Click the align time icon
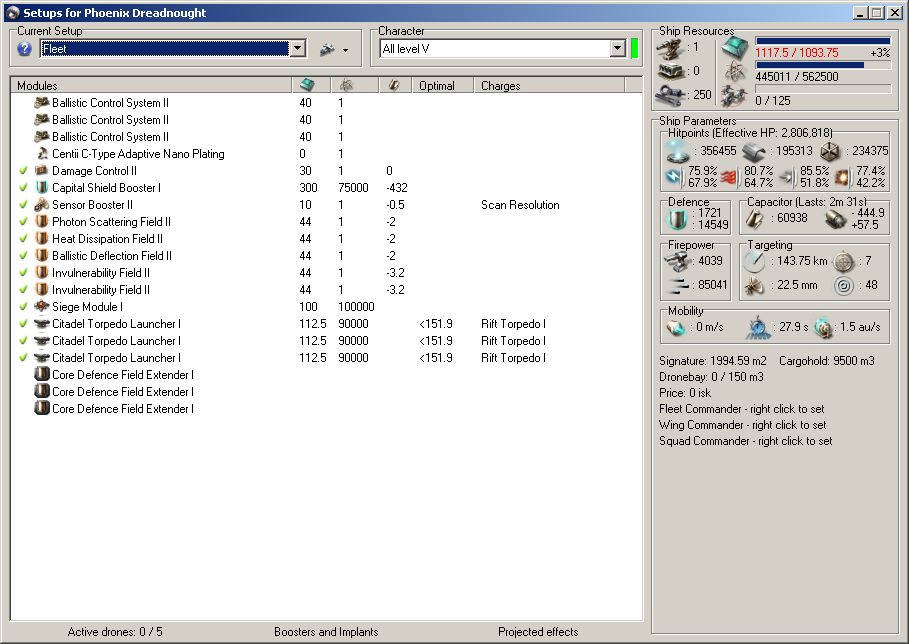Screen dimensions: 909x644 pyautogui.click(x=757, y=328)
